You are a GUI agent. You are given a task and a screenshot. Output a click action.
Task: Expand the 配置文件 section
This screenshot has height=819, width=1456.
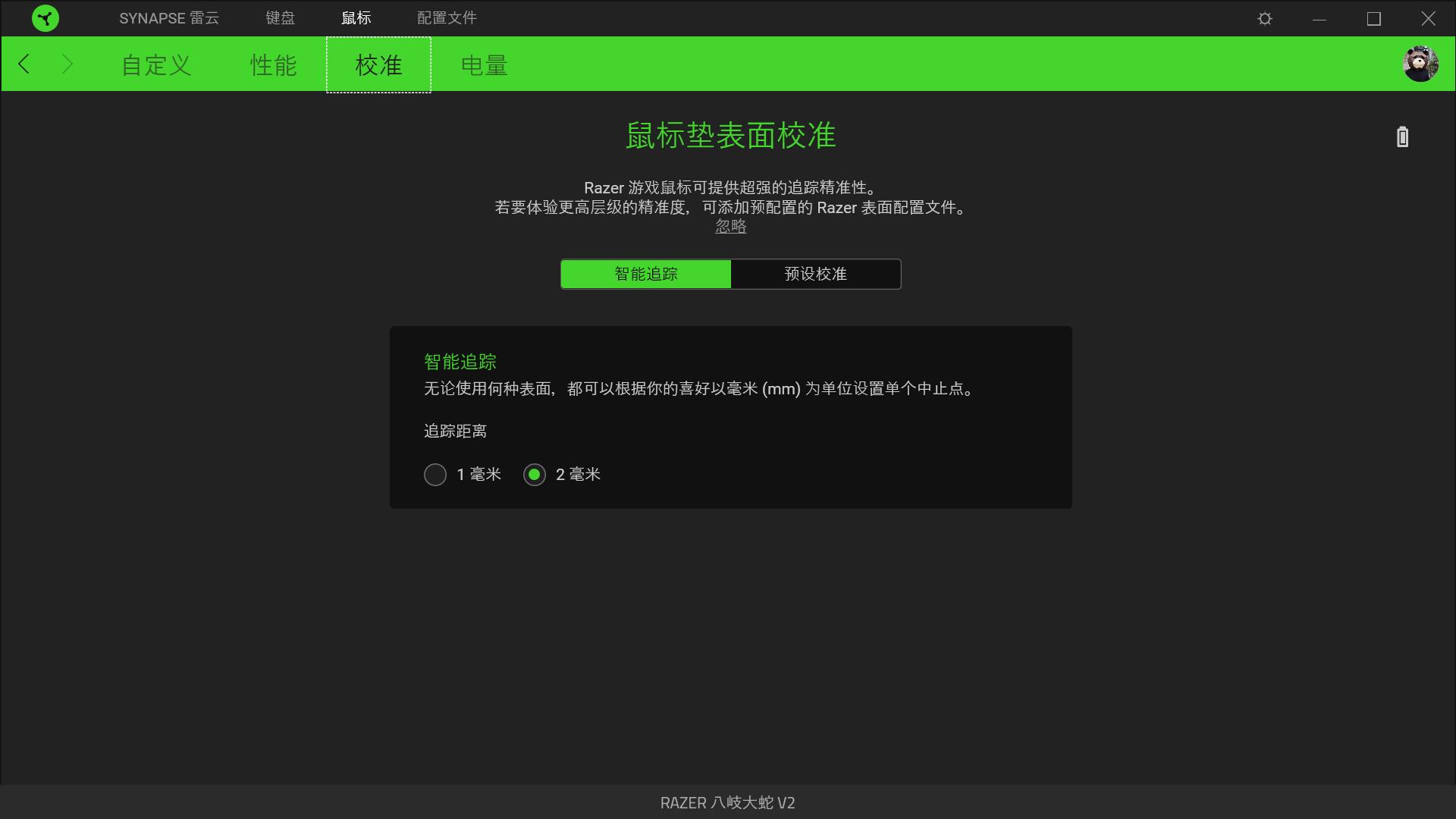(x=447, y=17)
